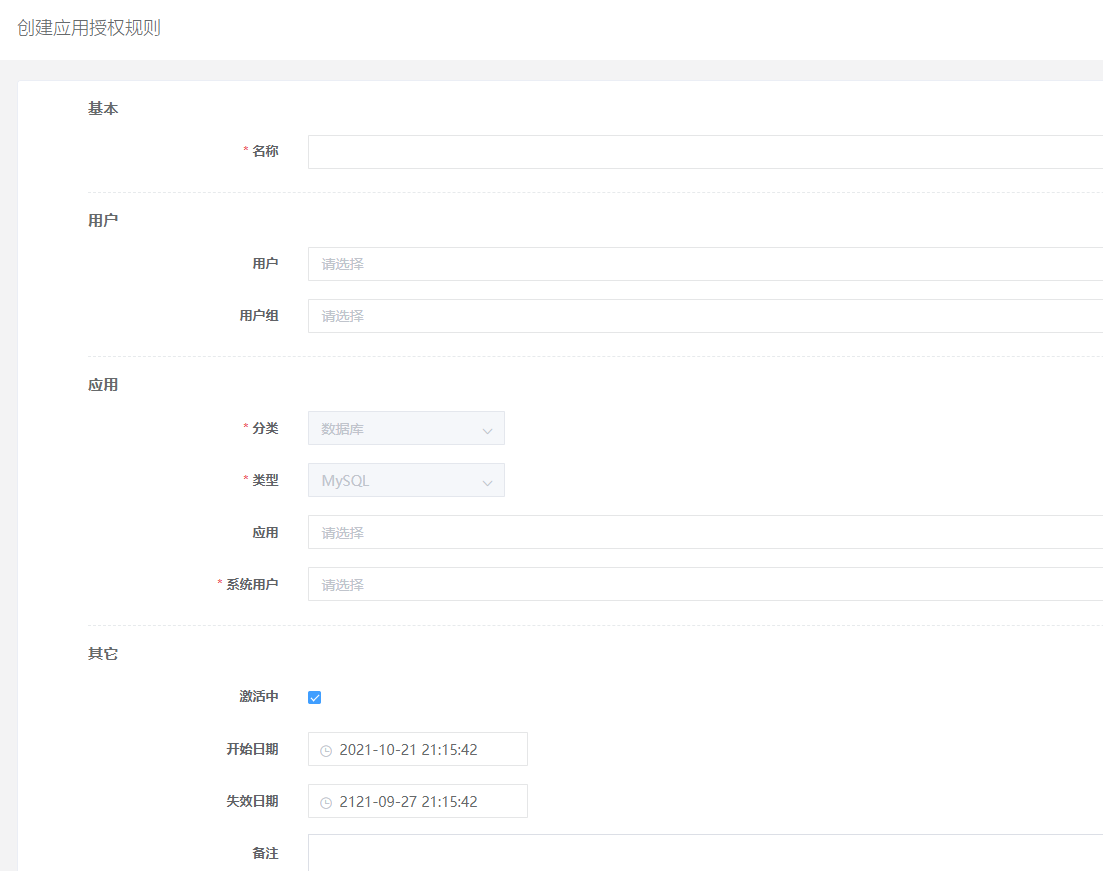
Task: Open the 系统用户 system user select field
Action: coord(706,584)
